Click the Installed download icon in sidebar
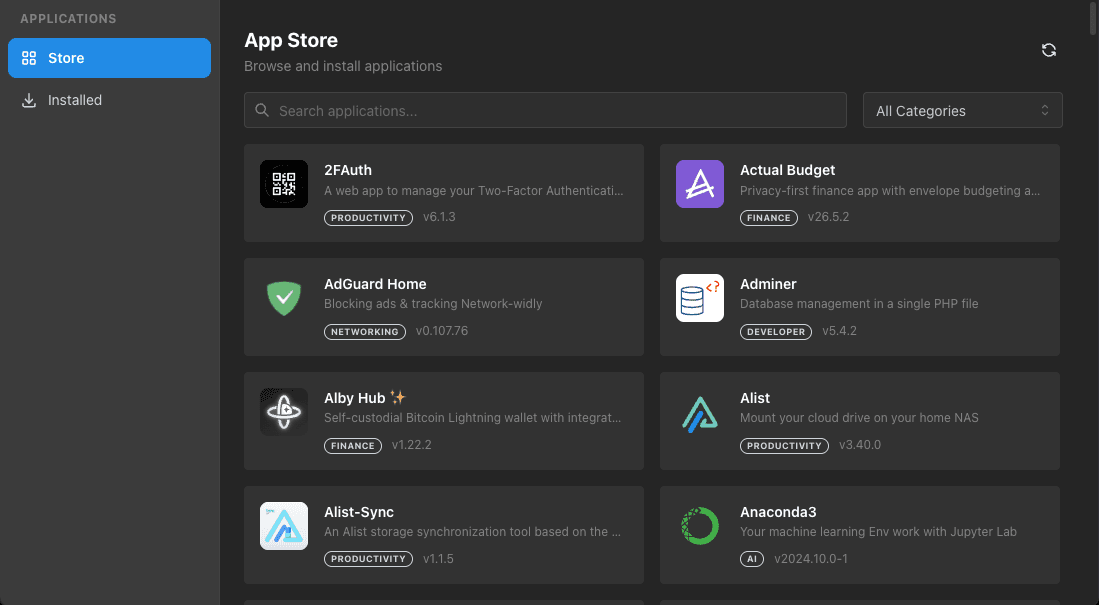The image size is (1099, 605). click(29, 100)
